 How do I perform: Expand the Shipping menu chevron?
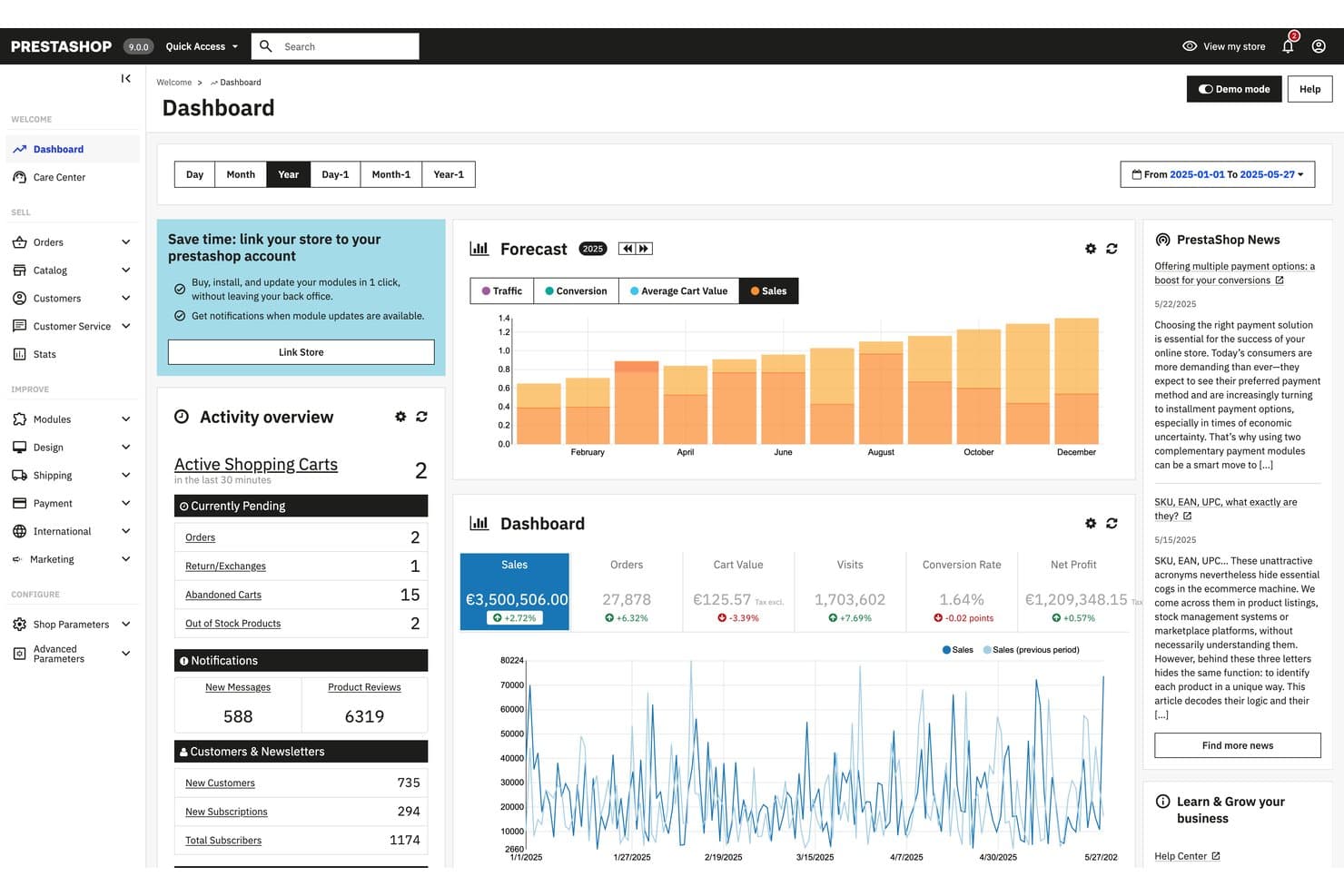(125, 476)
